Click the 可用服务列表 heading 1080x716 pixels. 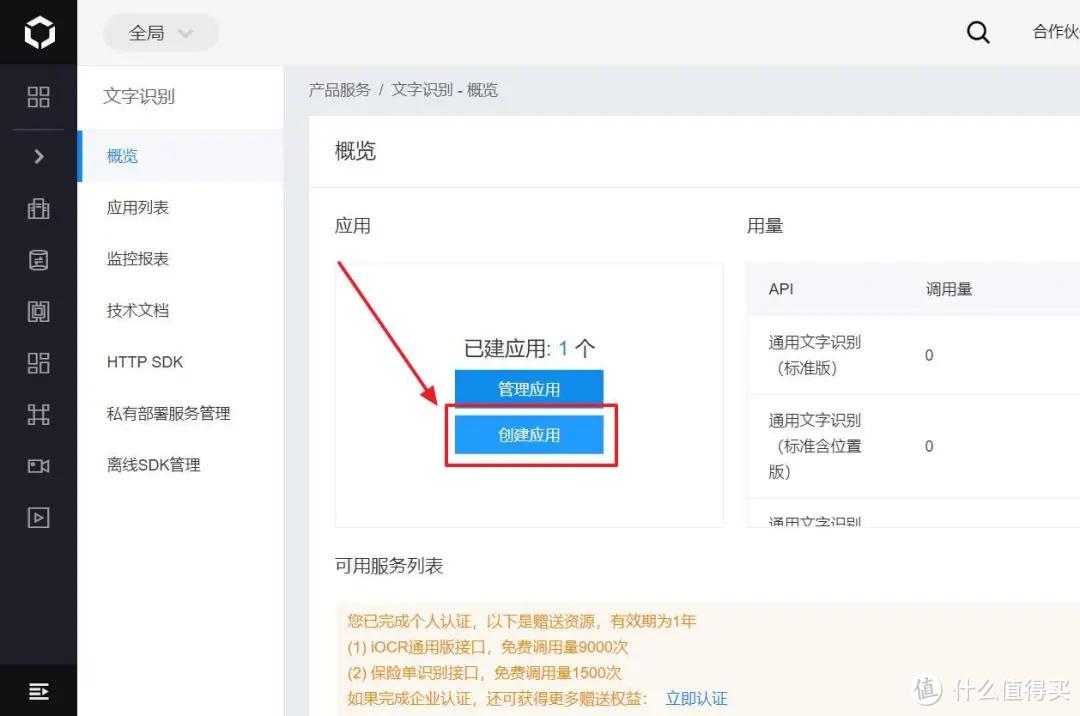coord(388,566)
